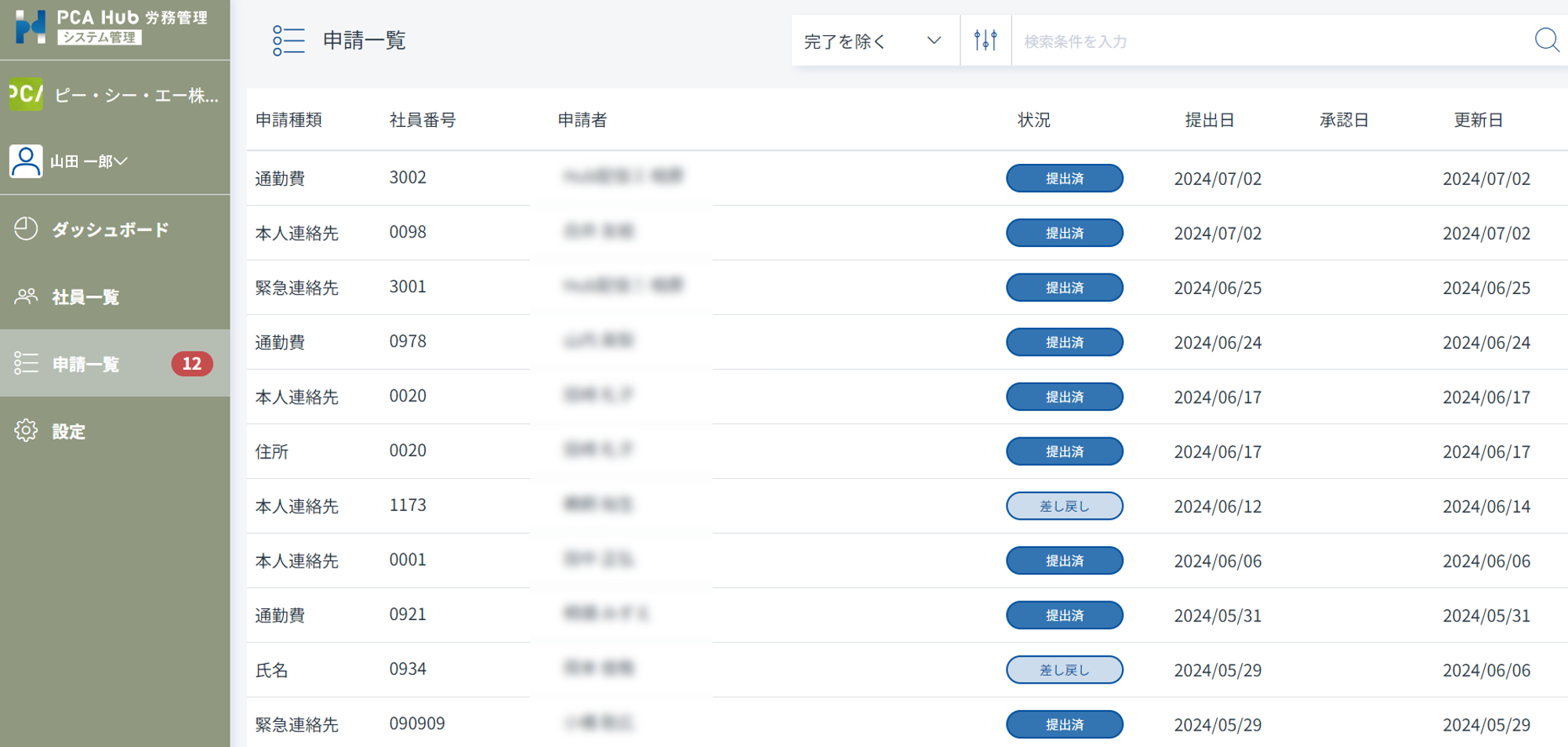The width and height of the screenshot is (1568, 747).
Task: Select the ピー・シー・エー株 company entry
Action: point(115,95)
